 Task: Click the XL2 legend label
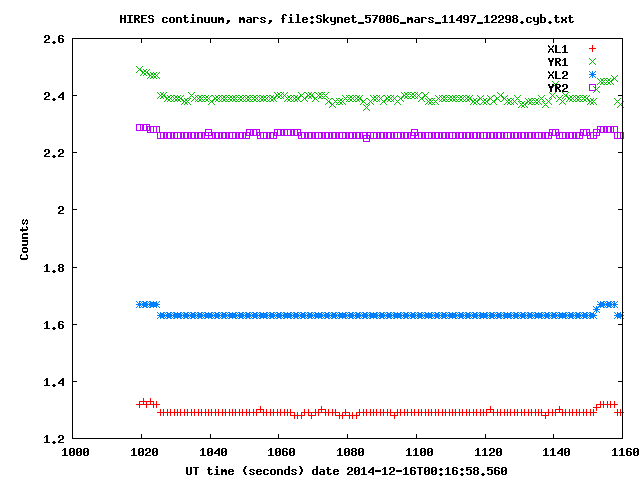[558, 75]
